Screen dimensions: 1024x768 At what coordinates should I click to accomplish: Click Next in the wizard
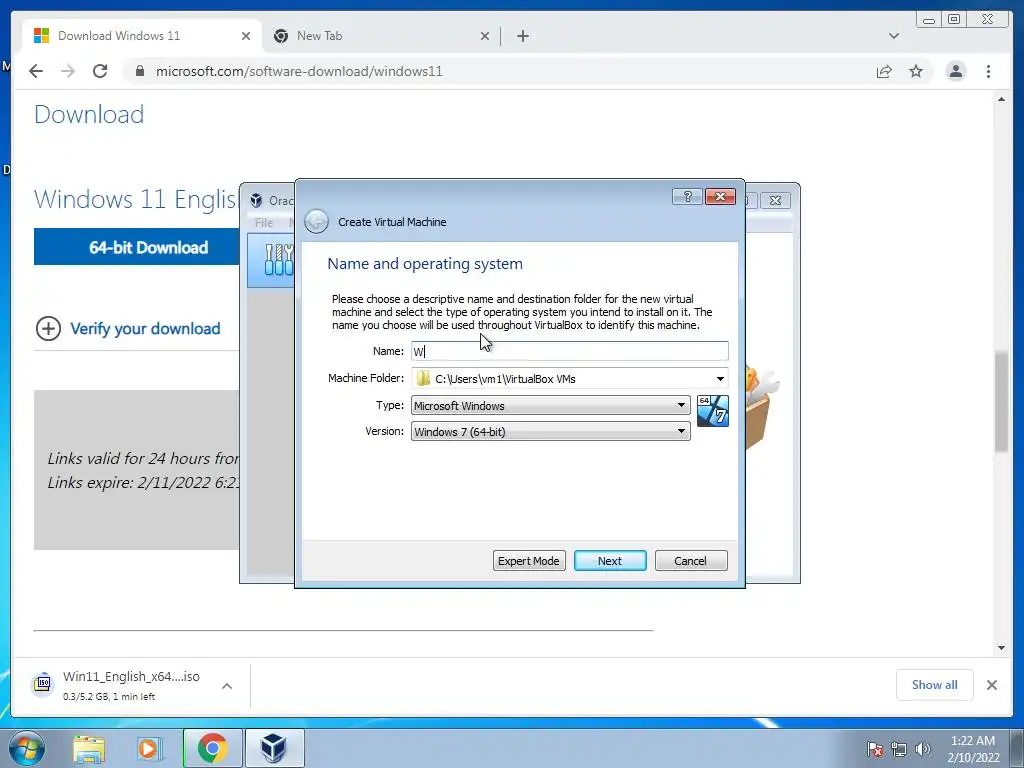[x=610, y=561]
